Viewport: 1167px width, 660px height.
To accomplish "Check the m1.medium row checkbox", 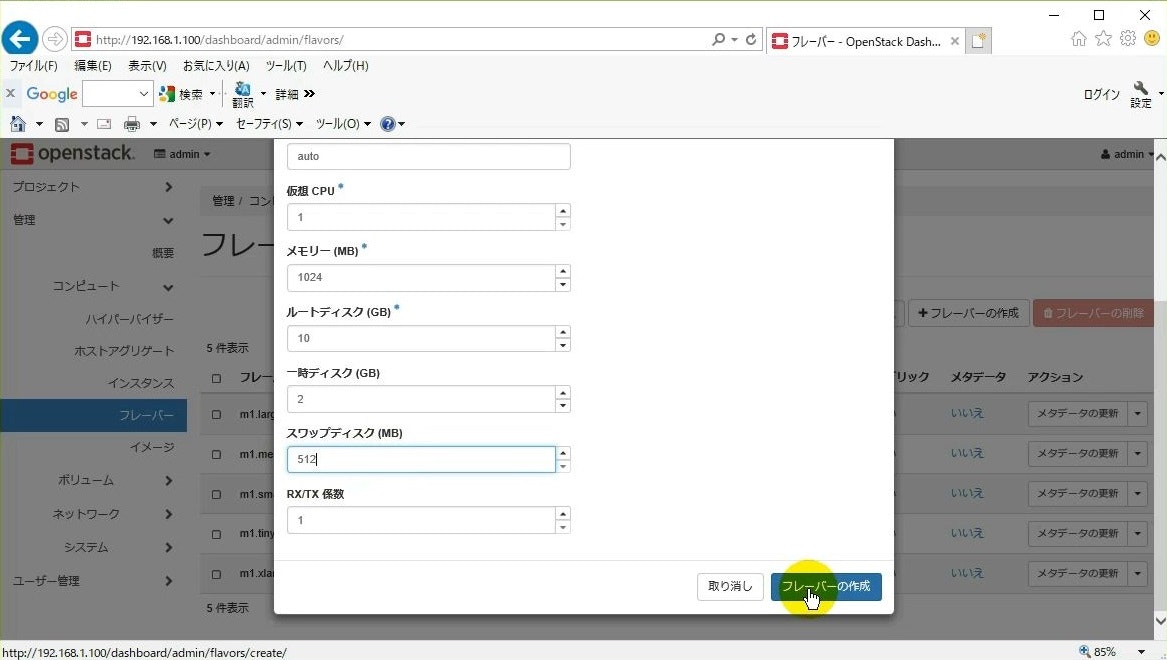I will pos(217,455).
